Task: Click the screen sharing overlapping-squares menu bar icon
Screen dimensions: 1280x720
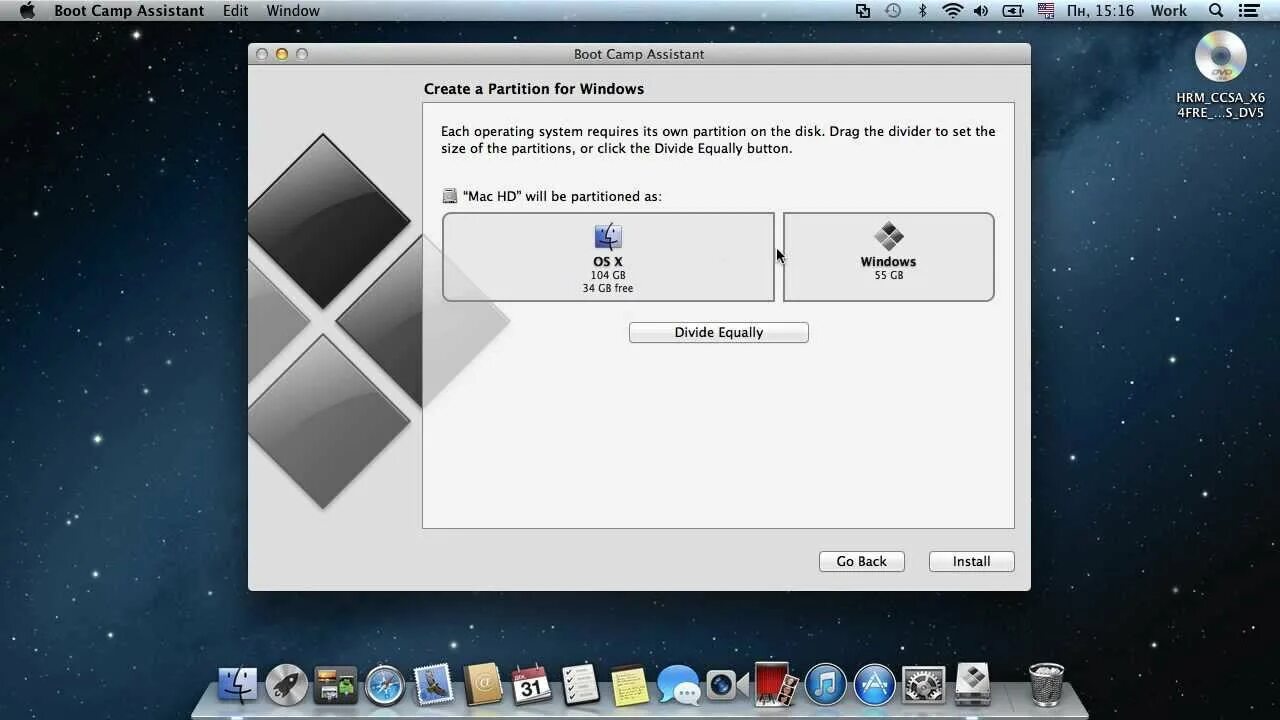Action: pos(863,11)
